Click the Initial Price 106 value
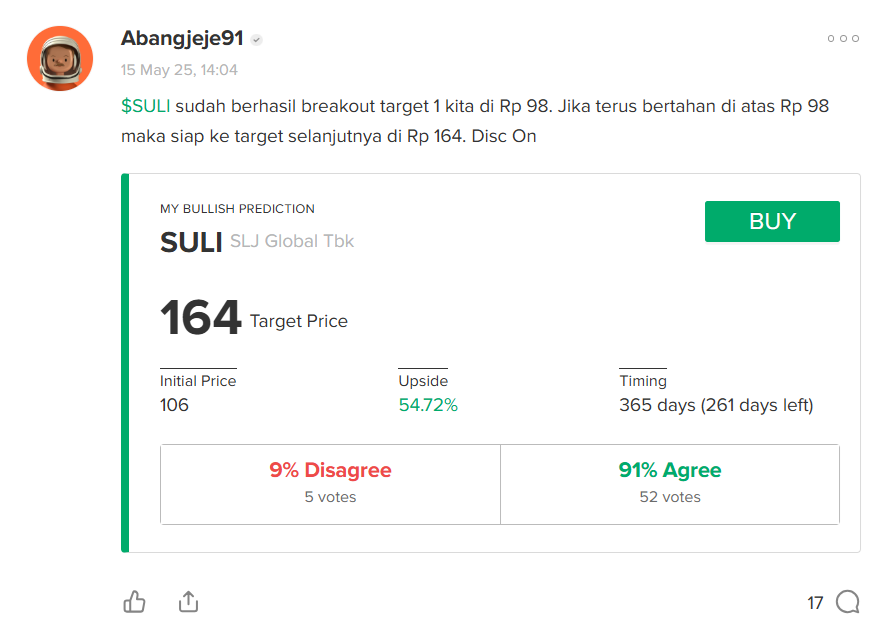The image size is (890, 630). [174, 405]
